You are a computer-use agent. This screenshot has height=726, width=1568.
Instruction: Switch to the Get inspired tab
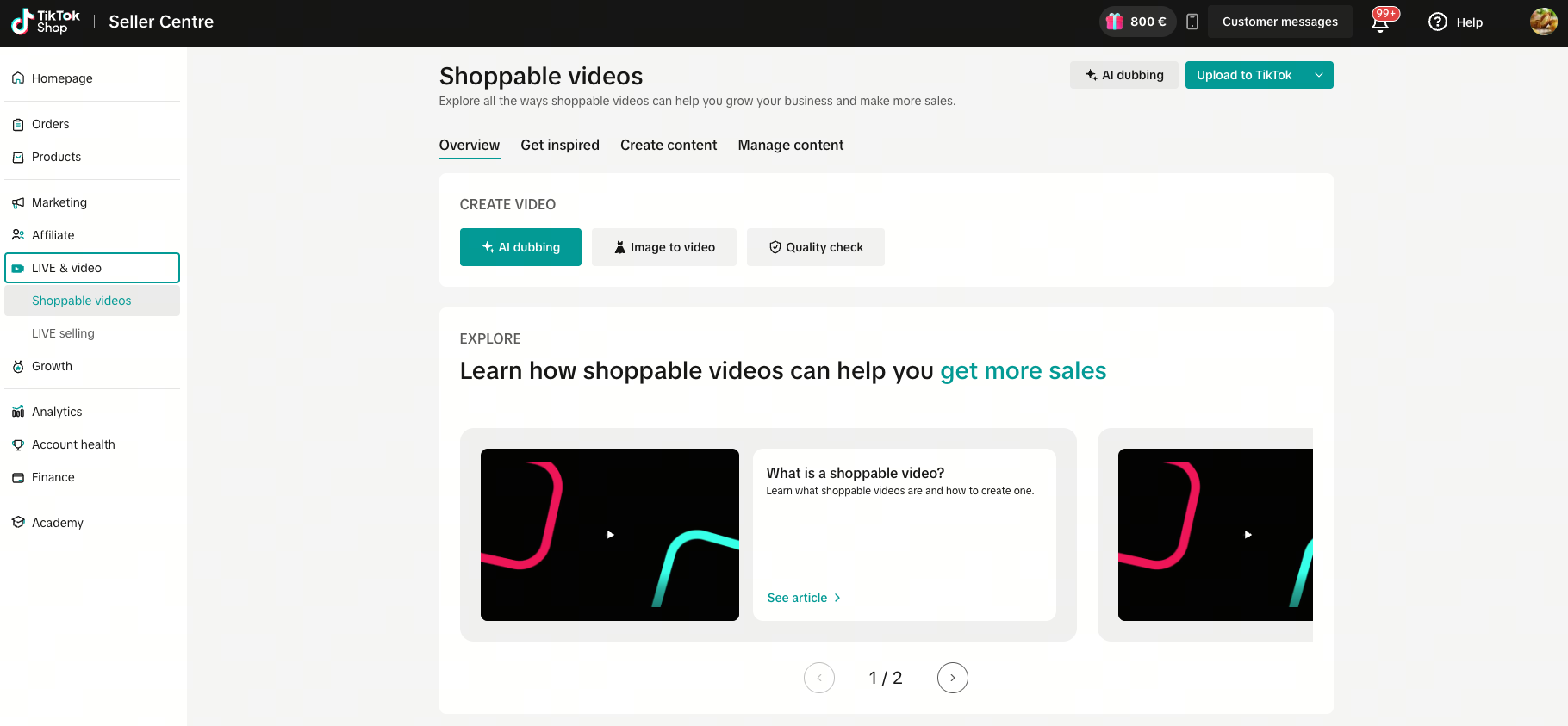click(560, 146)
